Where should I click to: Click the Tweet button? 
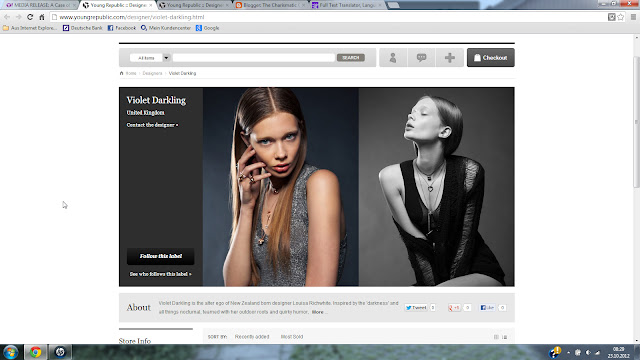point(416,308)
